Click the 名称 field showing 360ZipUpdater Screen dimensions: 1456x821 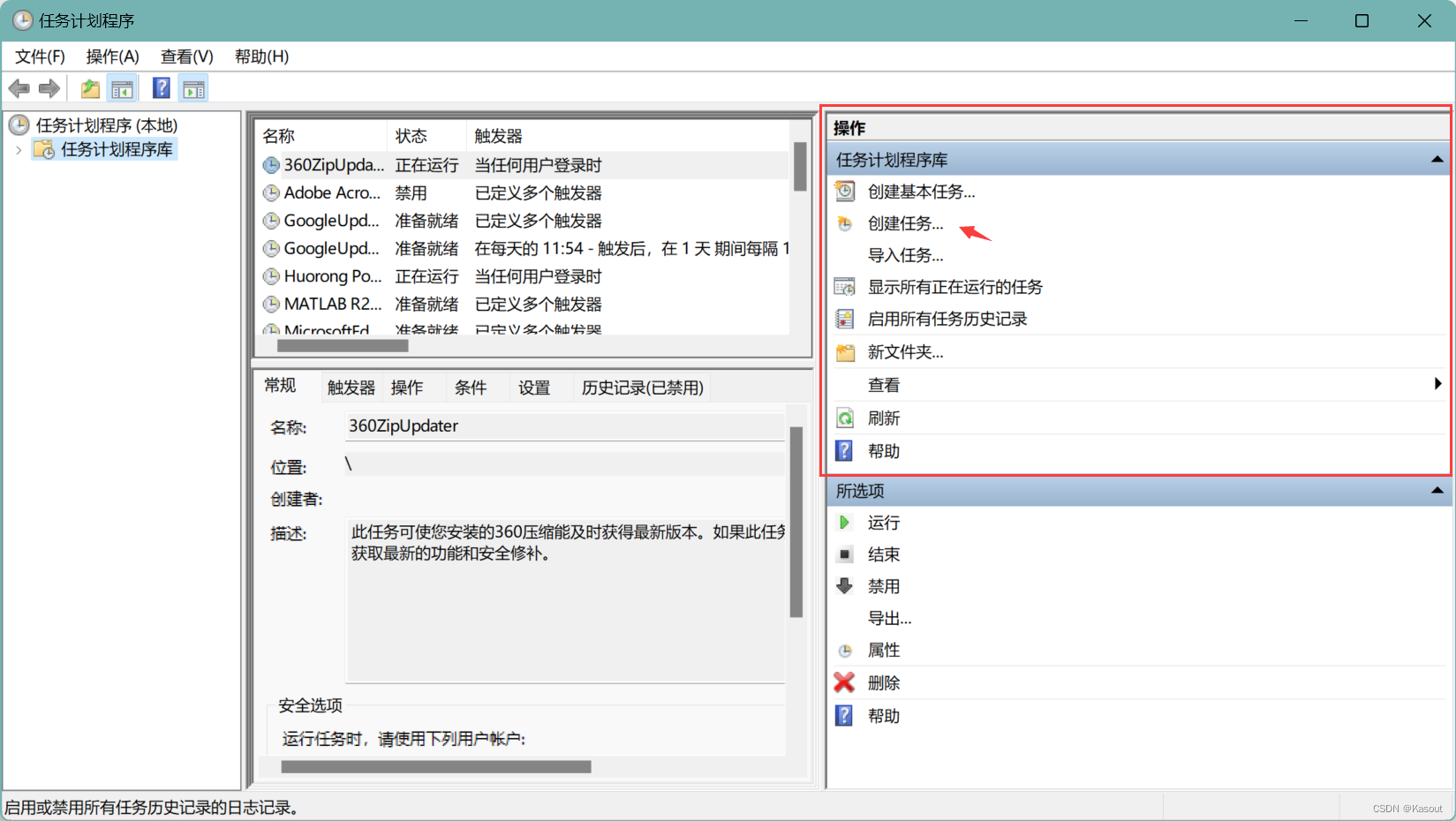(x=565, y=426)
